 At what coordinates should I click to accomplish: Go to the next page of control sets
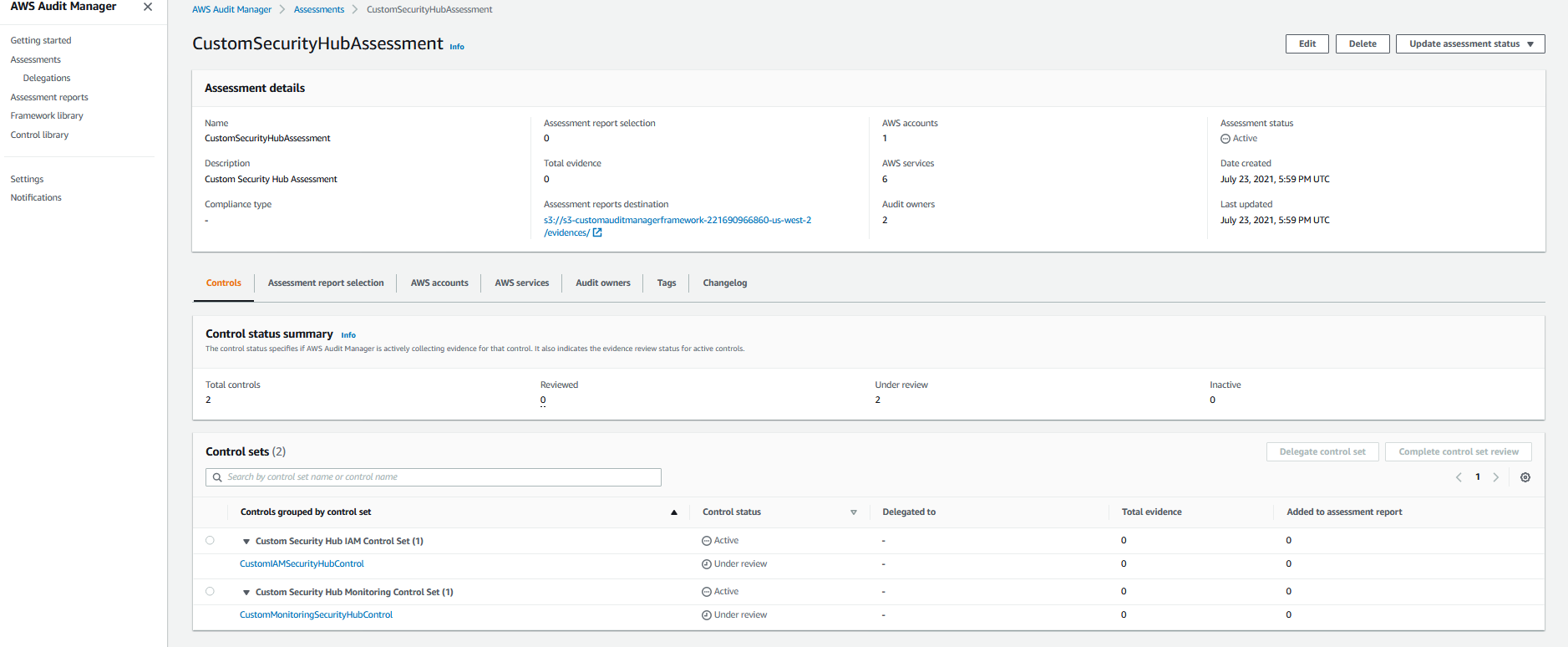pos(1496,477)
